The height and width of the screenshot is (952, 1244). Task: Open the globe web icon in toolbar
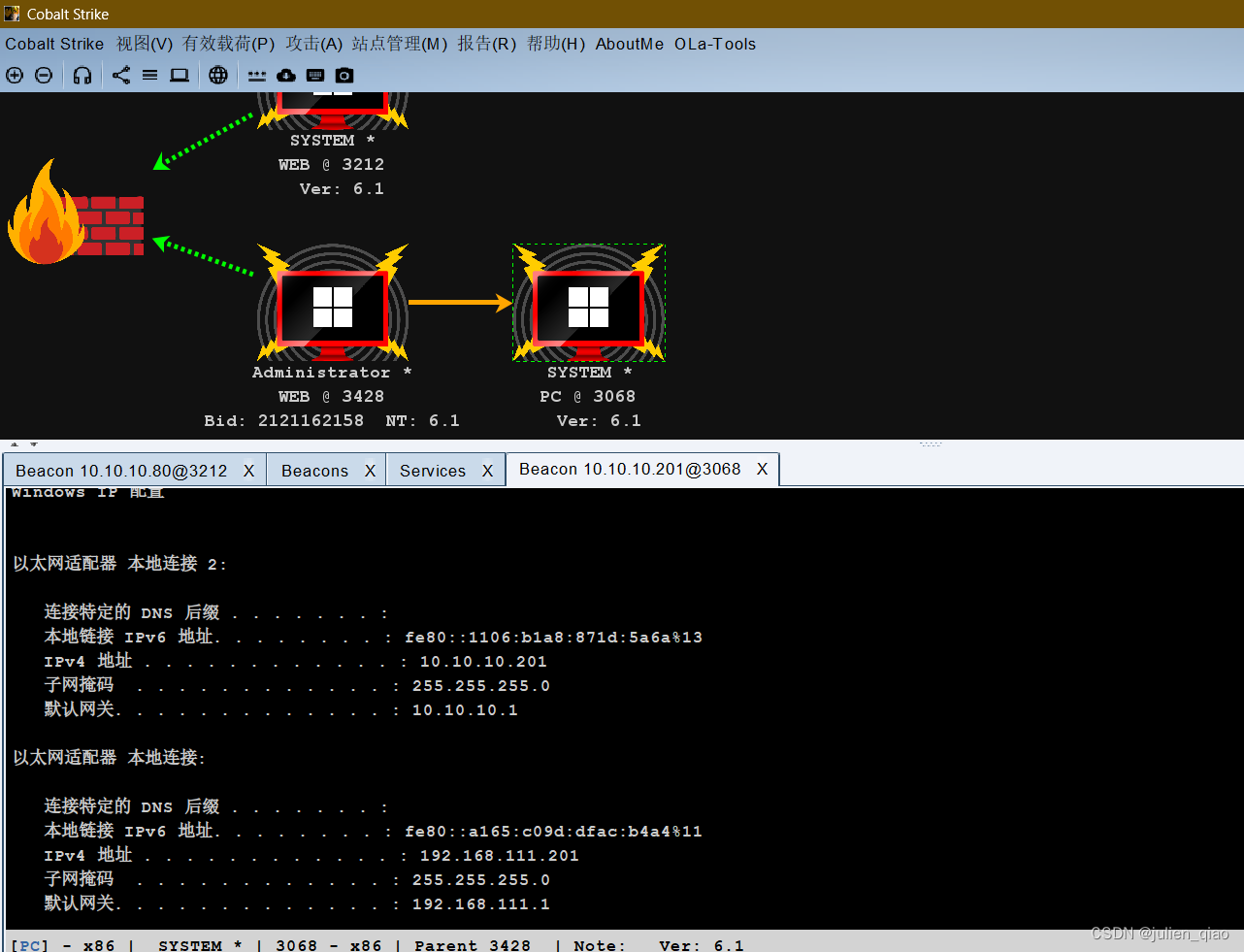pyautogui.click(x=218, y=76)
